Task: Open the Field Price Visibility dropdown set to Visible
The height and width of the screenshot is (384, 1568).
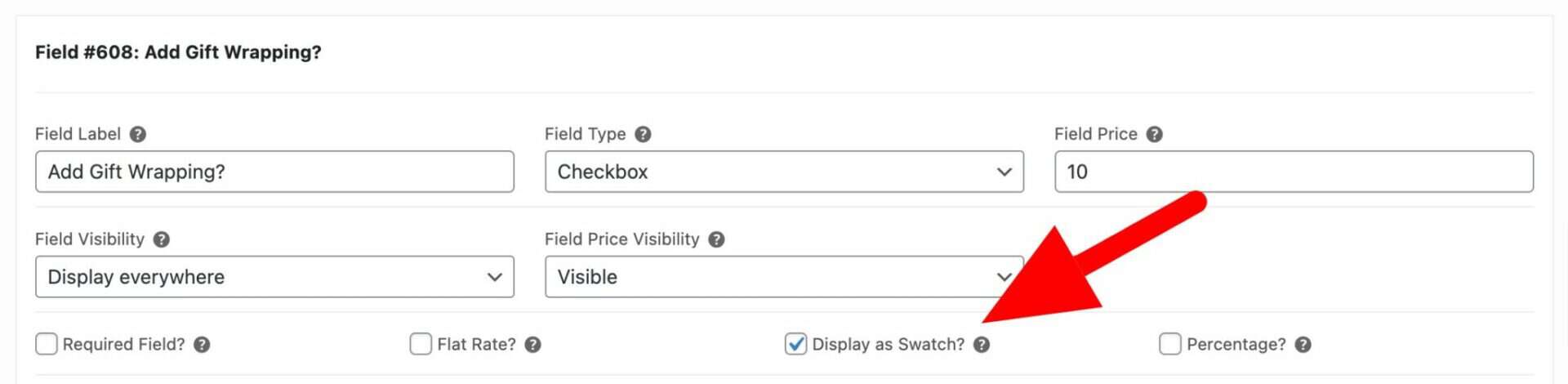Action: pos(784,277)
